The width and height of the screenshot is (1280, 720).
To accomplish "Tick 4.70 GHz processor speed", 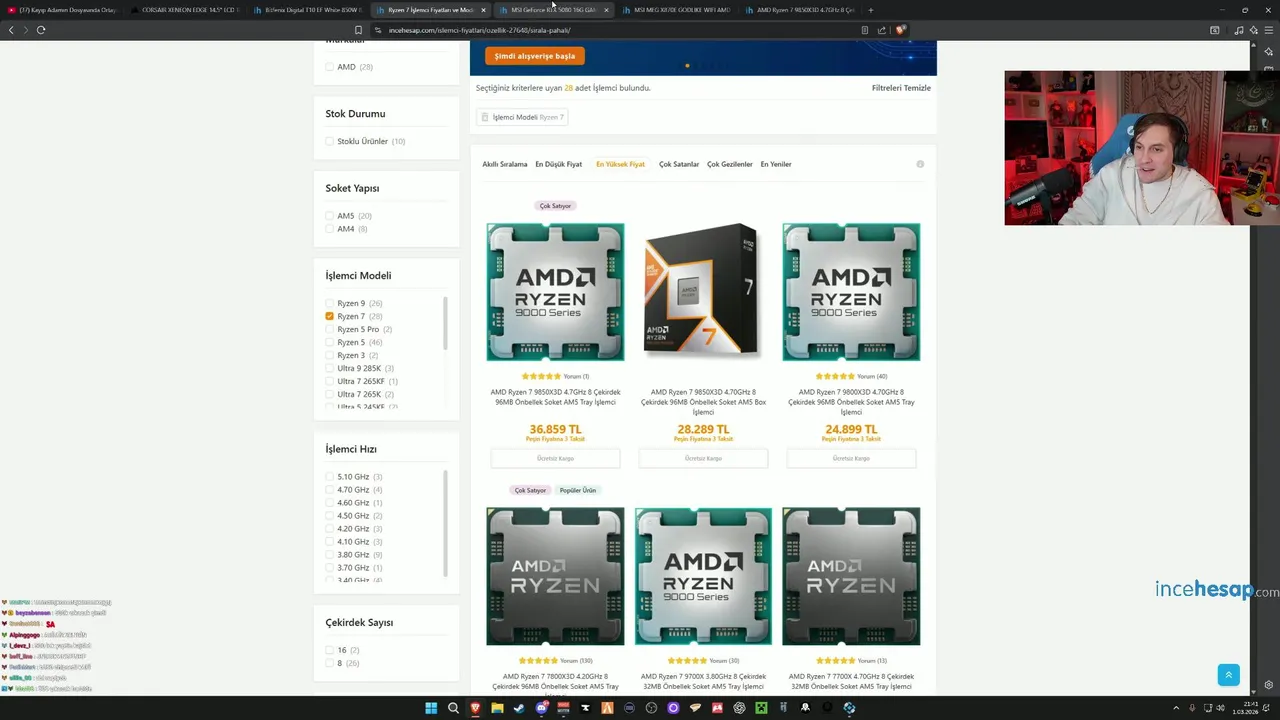I will [x=329, y=490].
